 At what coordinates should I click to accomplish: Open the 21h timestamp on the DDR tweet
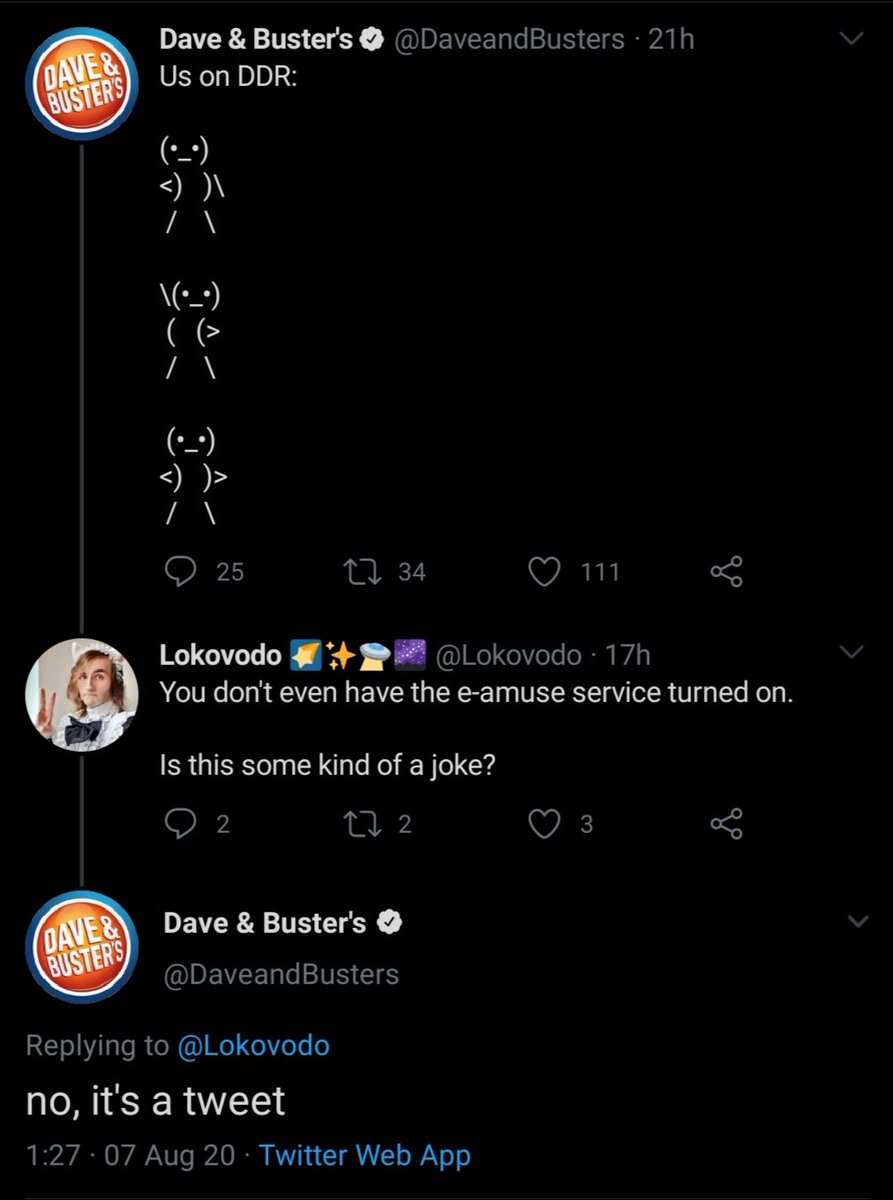671,39
